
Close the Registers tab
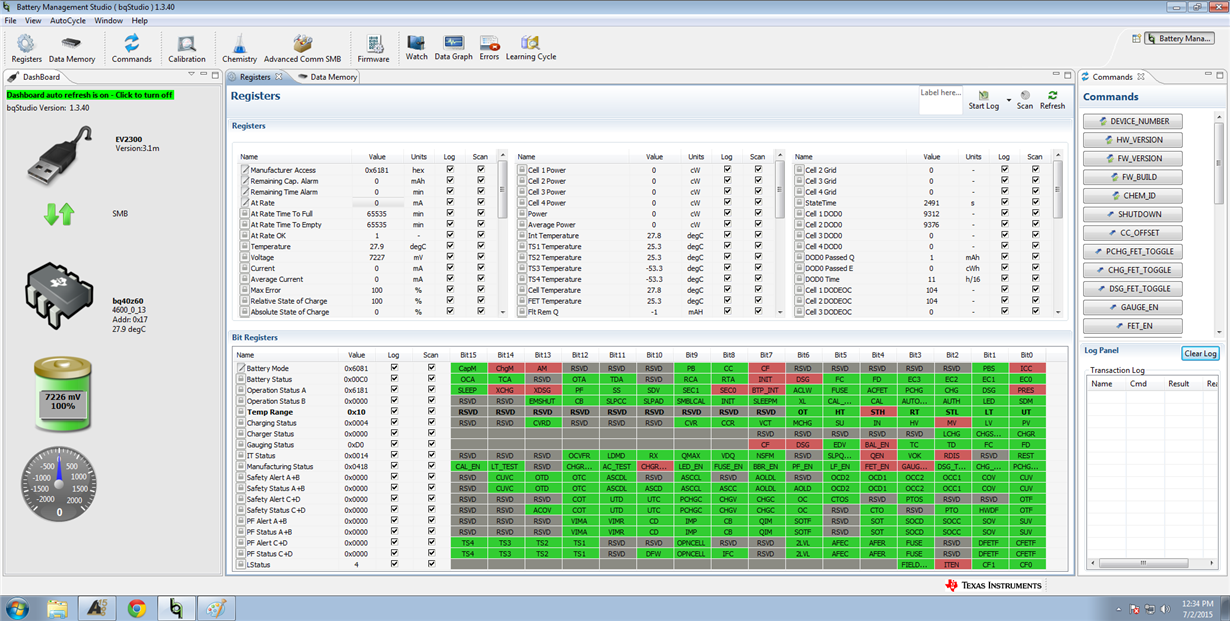pos(279,77)
